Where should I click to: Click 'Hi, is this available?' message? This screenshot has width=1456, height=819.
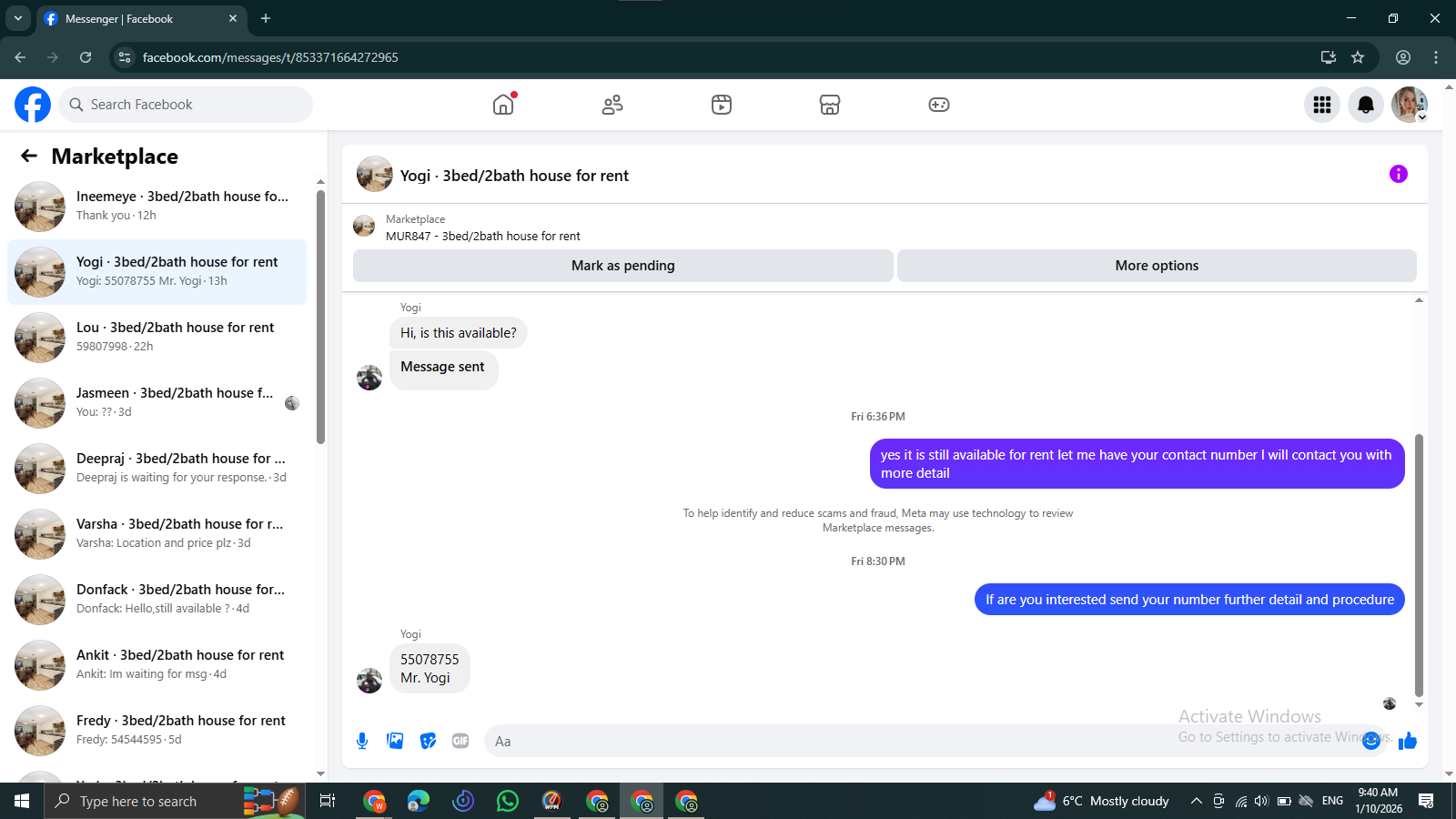click(x=458, y=333)
